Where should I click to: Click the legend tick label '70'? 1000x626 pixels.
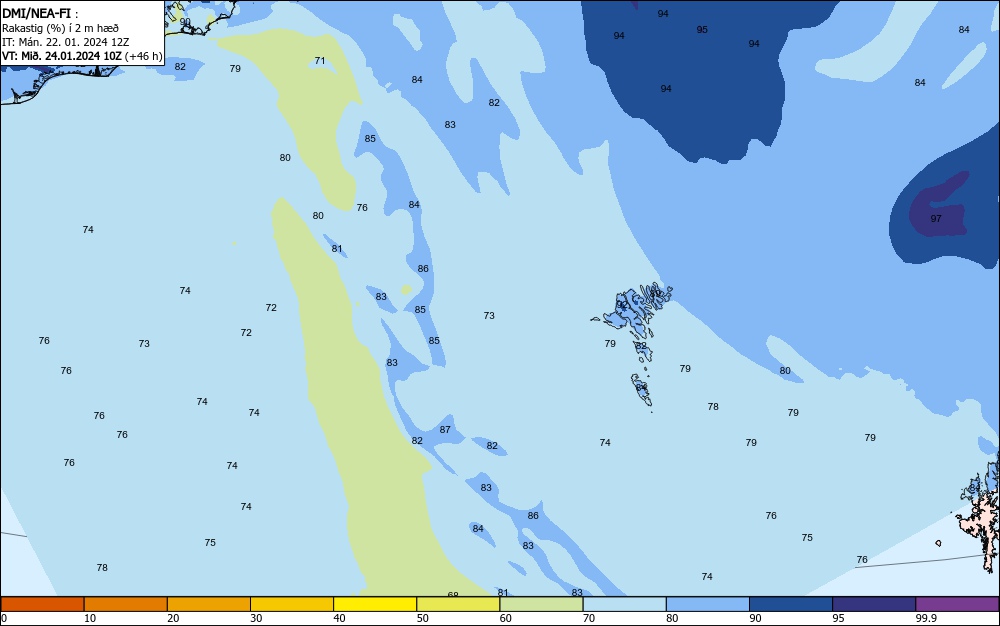coord(589,618)
